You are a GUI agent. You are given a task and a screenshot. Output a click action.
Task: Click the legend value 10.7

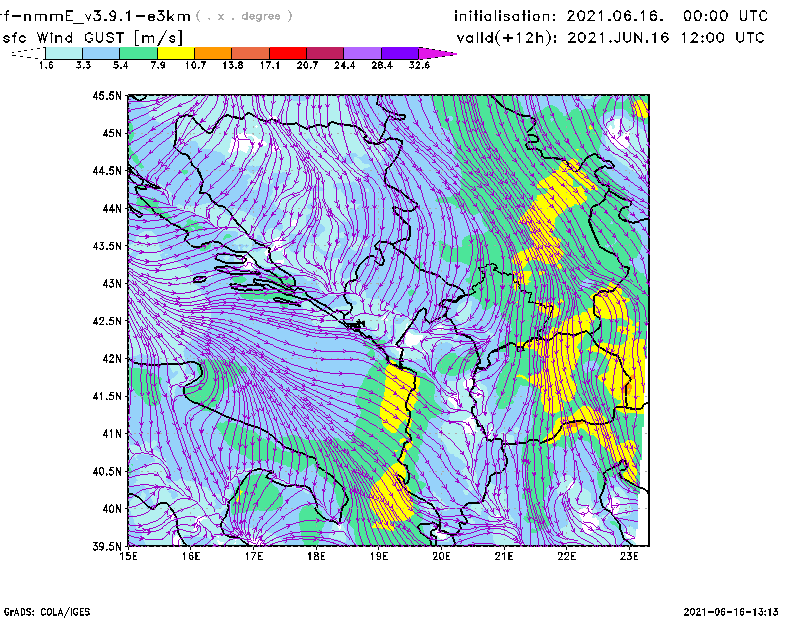click(195, 65)
